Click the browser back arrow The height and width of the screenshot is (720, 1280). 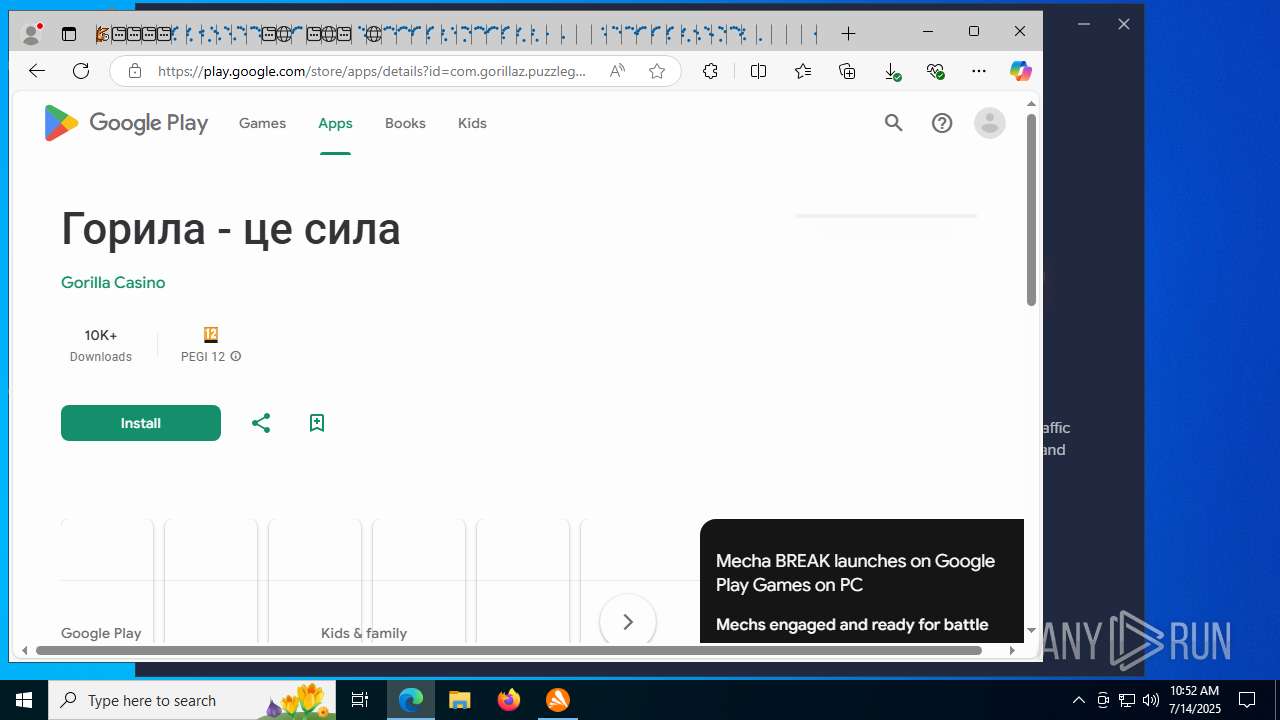point(37,71)
